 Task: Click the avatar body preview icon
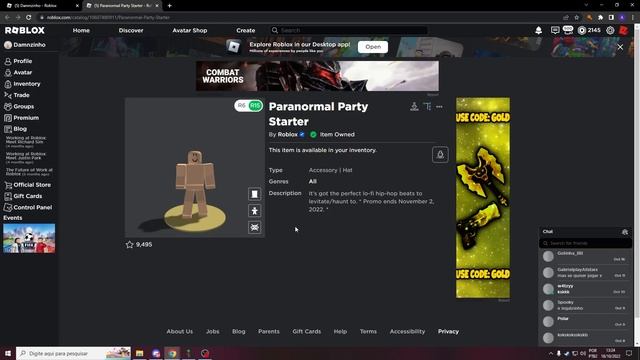coord(254,211)
